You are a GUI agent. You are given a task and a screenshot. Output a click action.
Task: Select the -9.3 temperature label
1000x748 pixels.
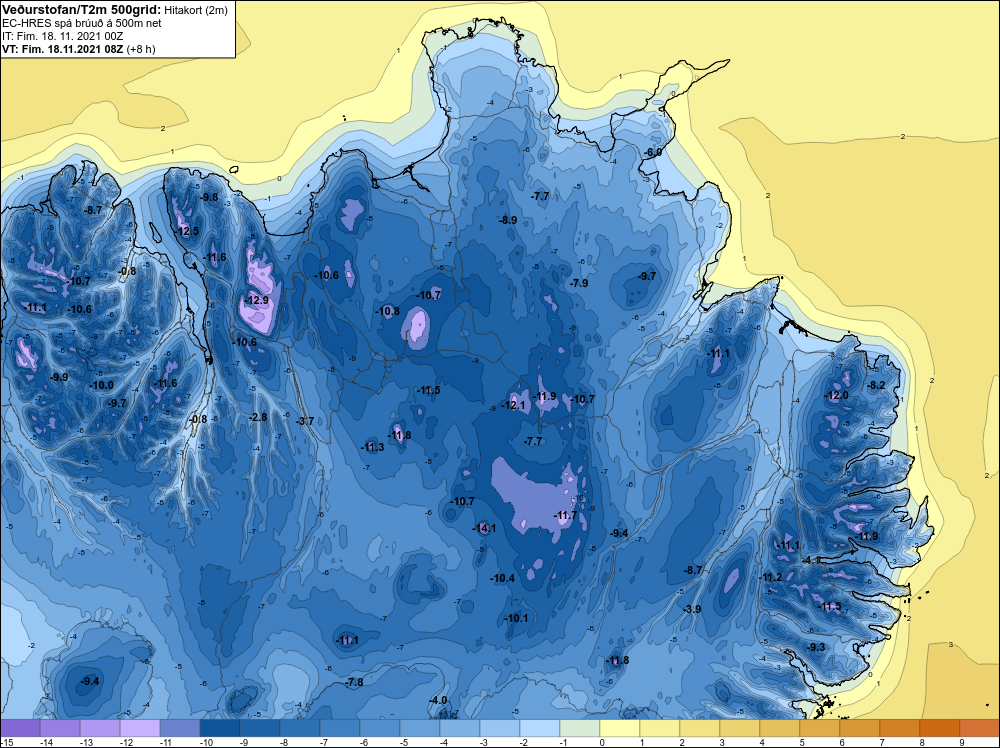816,647
